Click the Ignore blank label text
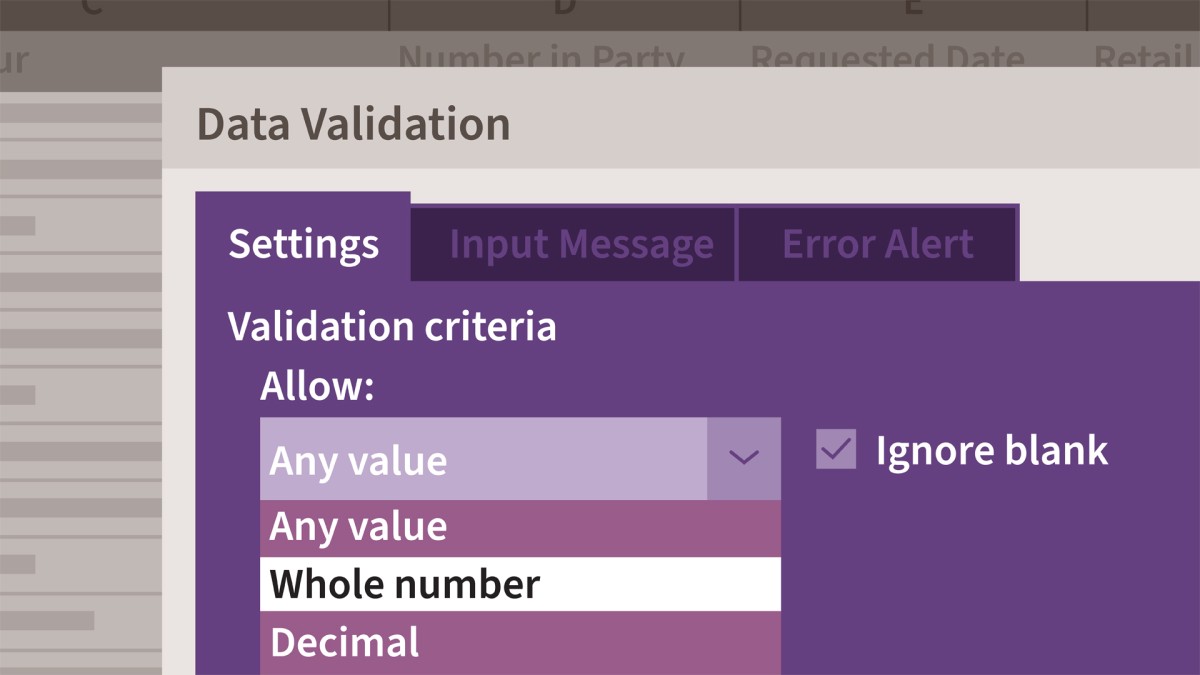The image size is (1200, 675). (991, 451)
